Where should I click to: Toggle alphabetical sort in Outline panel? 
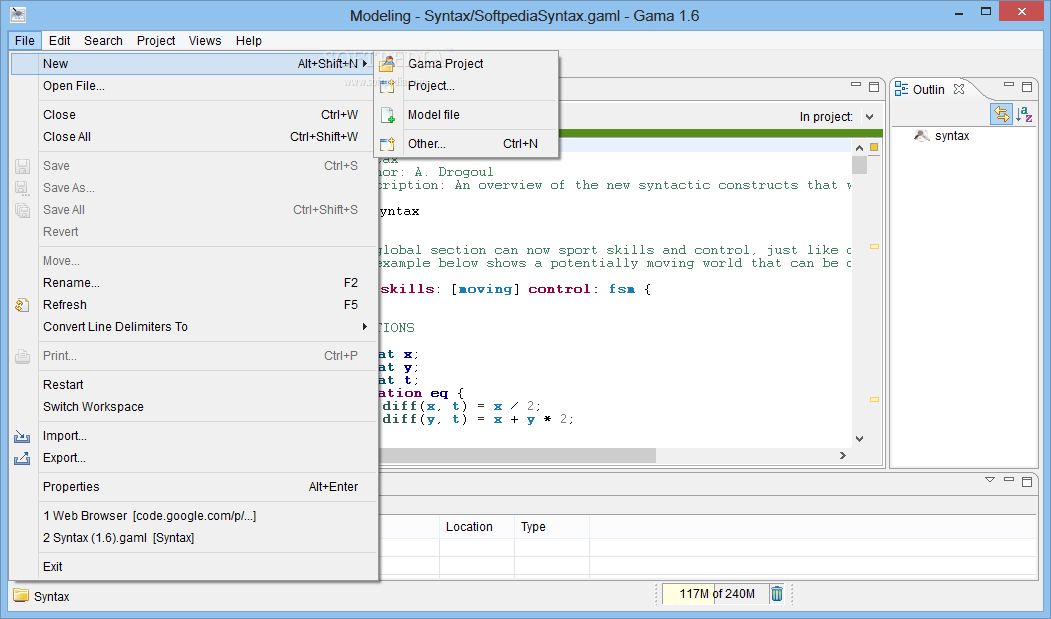1024,115
